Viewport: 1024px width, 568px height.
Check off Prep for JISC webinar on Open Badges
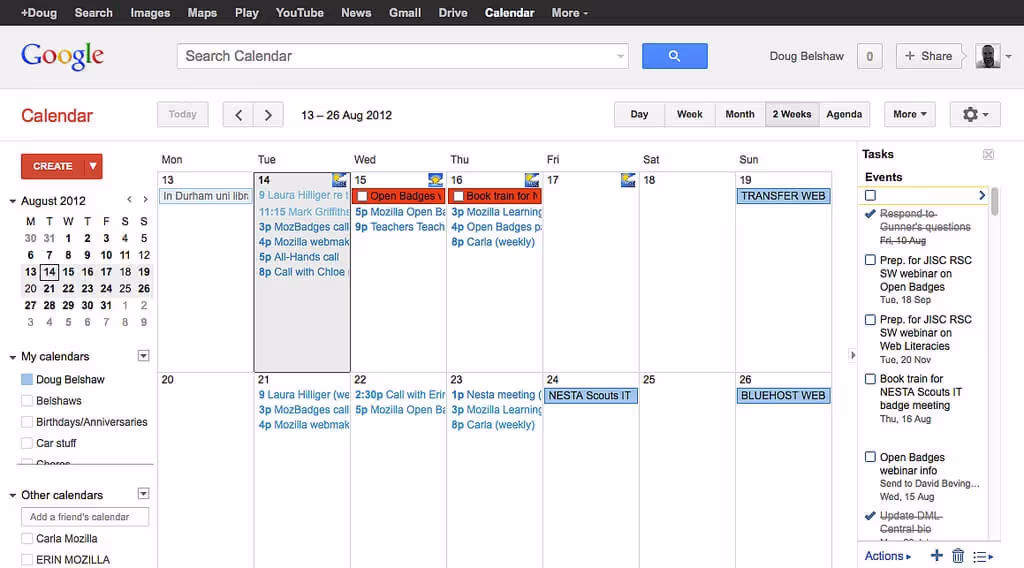pos(870,260)
